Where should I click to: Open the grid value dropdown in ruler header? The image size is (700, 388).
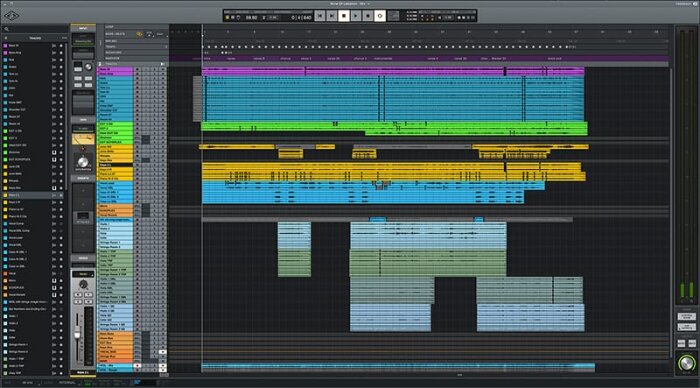(x=161, y=34)
